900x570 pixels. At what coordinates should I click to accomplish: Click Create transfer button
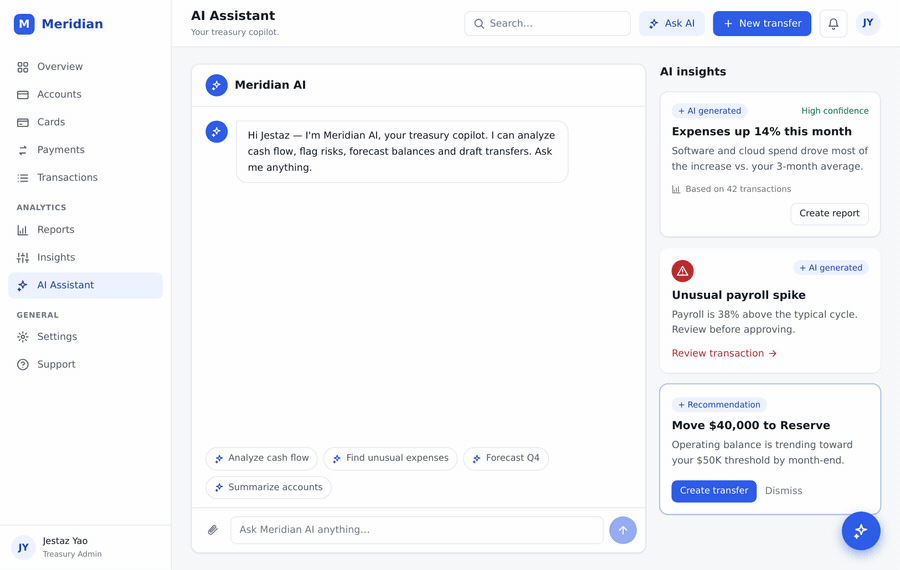[x=713, y=491]
